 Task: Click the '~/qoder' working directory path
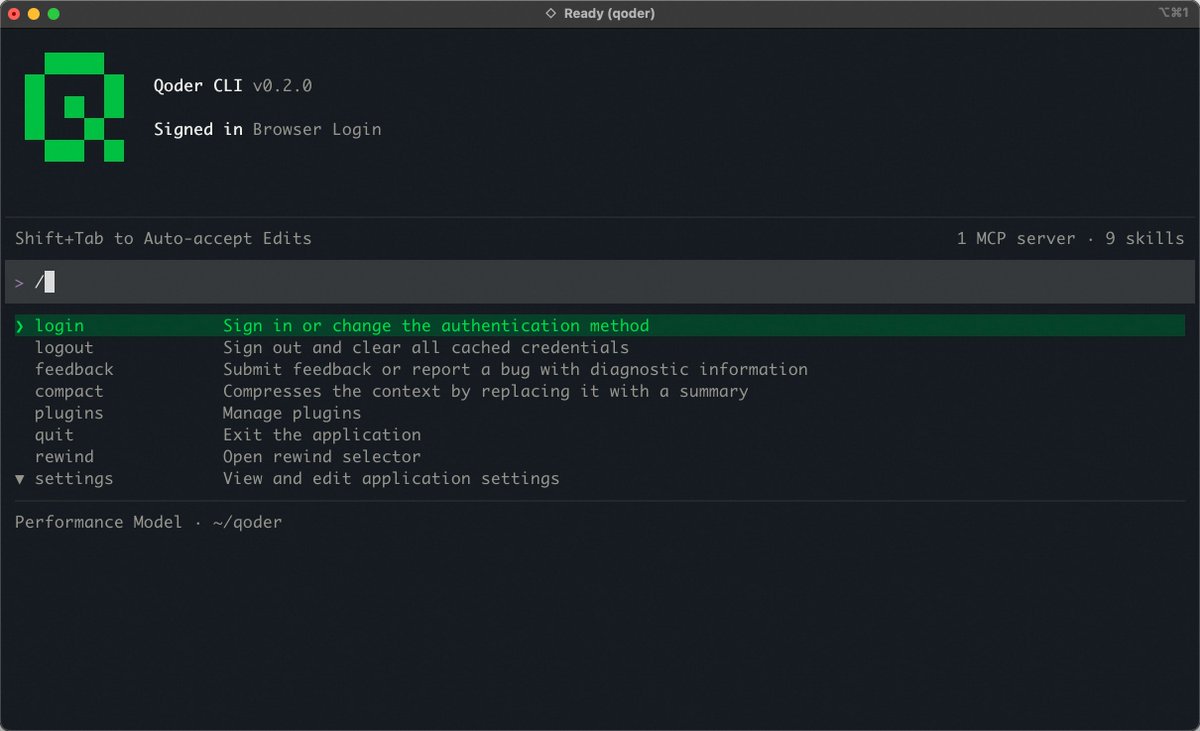(247, 522)
